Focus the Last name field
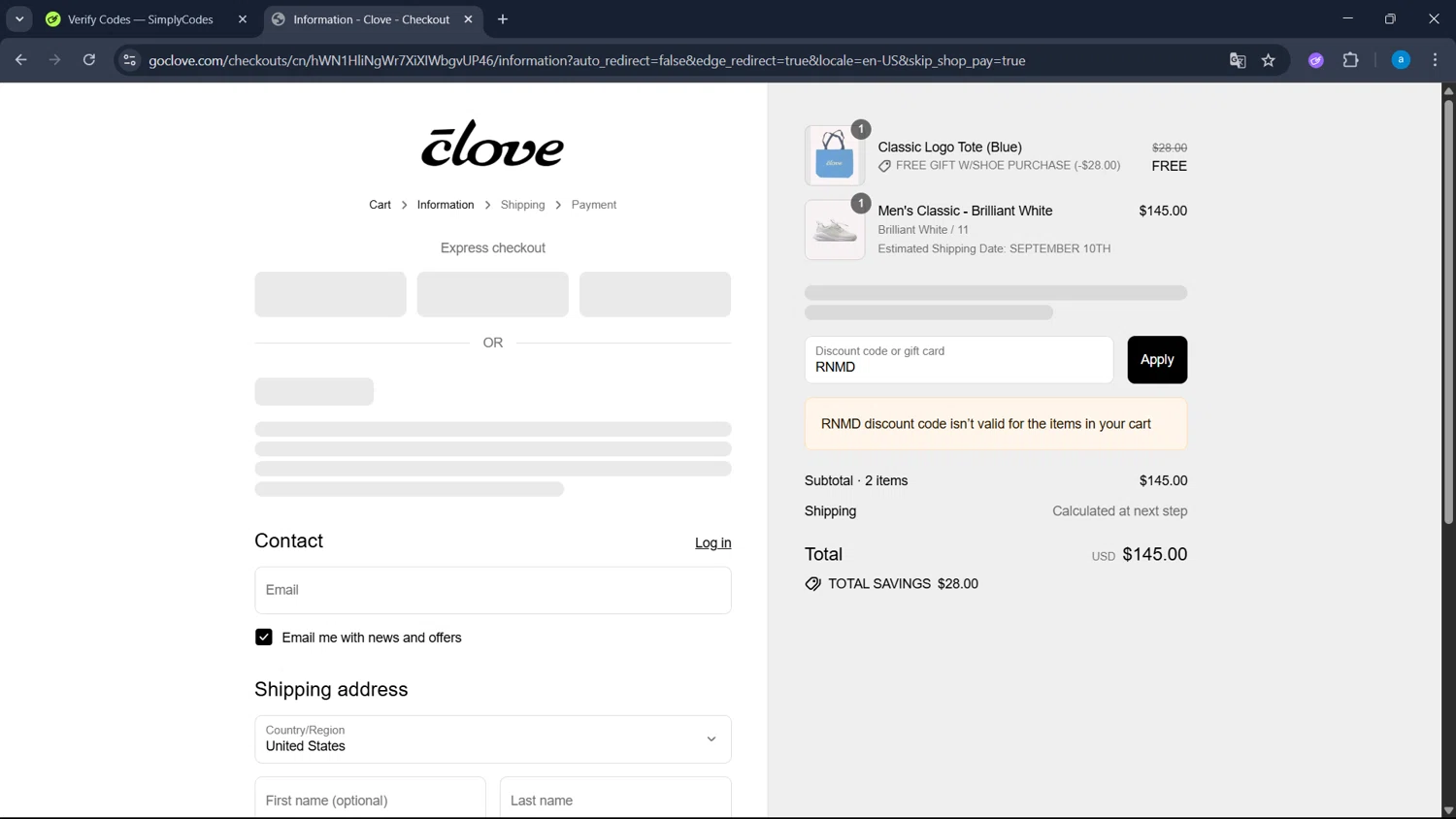1456x819 pixels. (615, 798)
